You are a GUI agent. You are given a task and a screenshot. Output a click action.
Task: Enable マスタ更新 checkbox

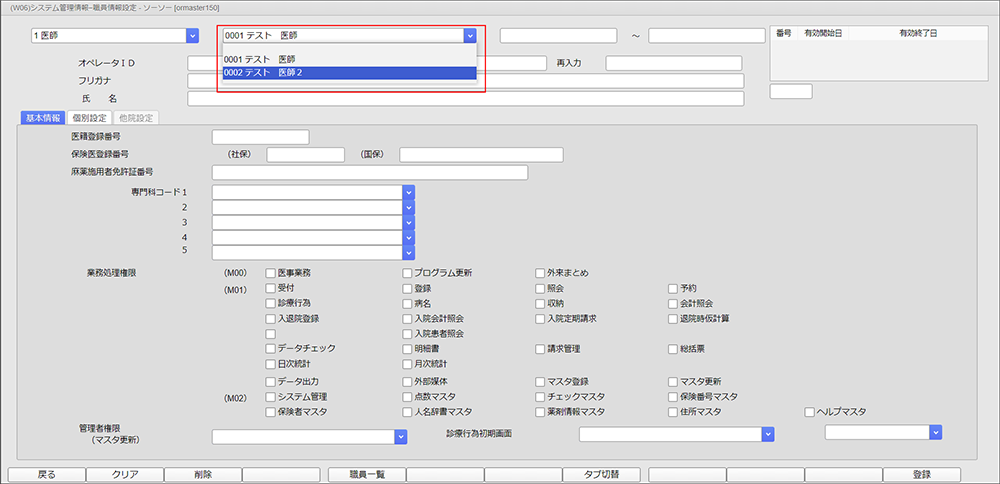[673, 382]
